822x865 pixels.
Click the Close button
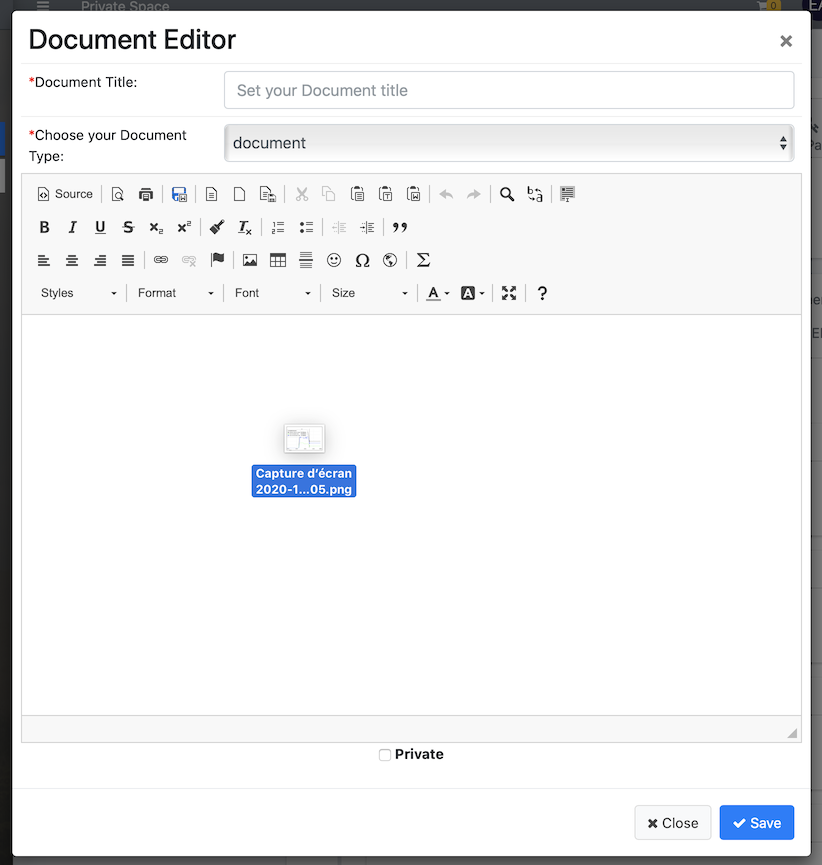pyautogui.click(x=672, y=823)
